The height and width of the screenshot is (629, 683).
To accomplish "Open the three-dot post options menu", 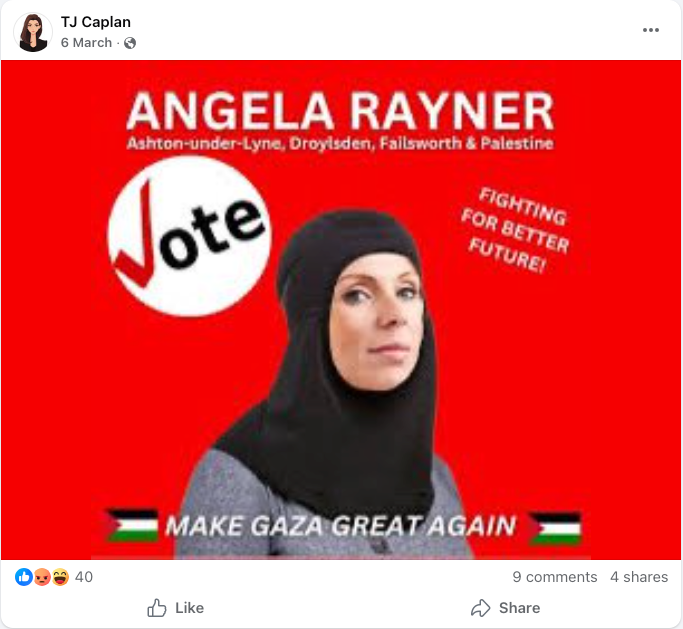I will pos(651,30).
